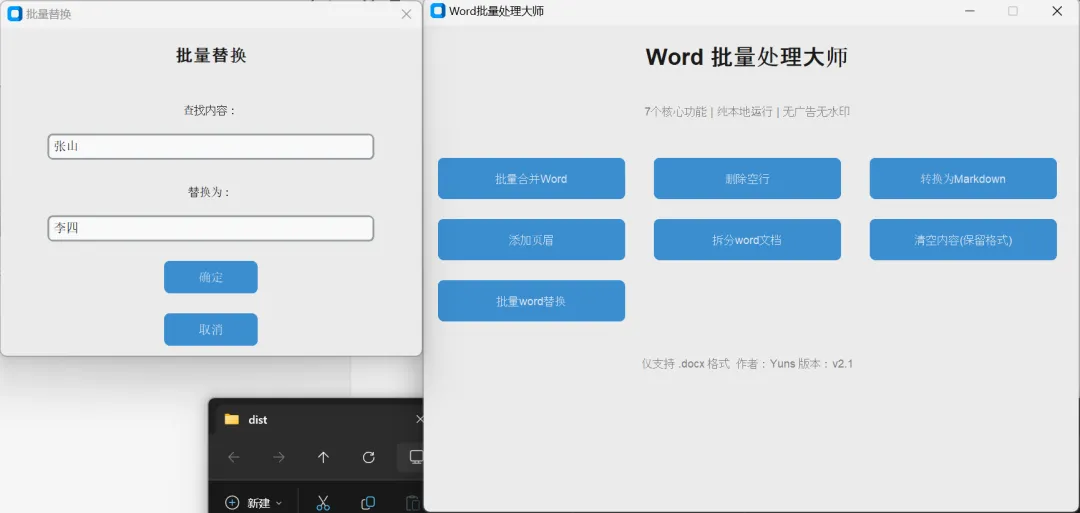1080x513 pixels.
Task: Click the heading Word 批量处理大师
Action: pos(747,58)
